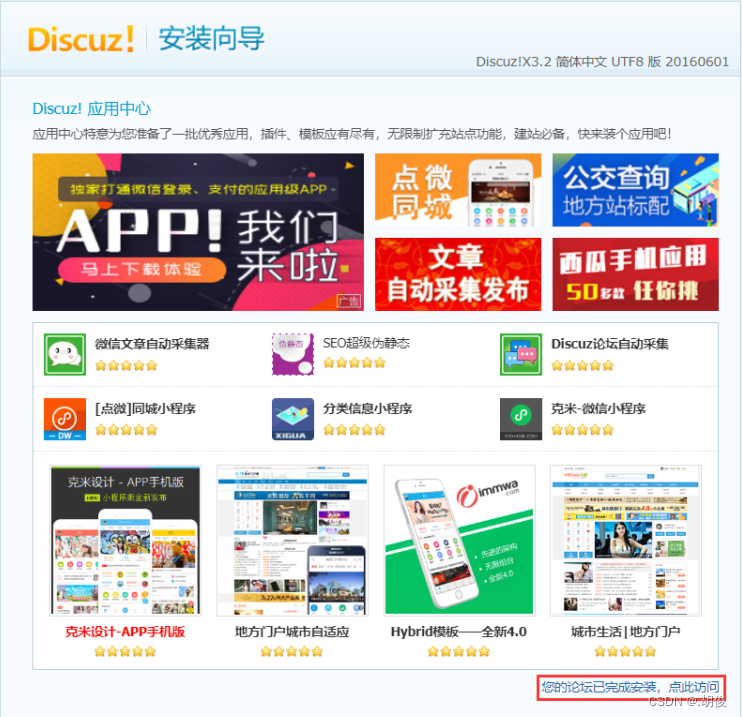The width and height of the screenshot is (742, 717).
Task: Click star rating under 微信文章自动采集器
Action: [x=126, y=365]
